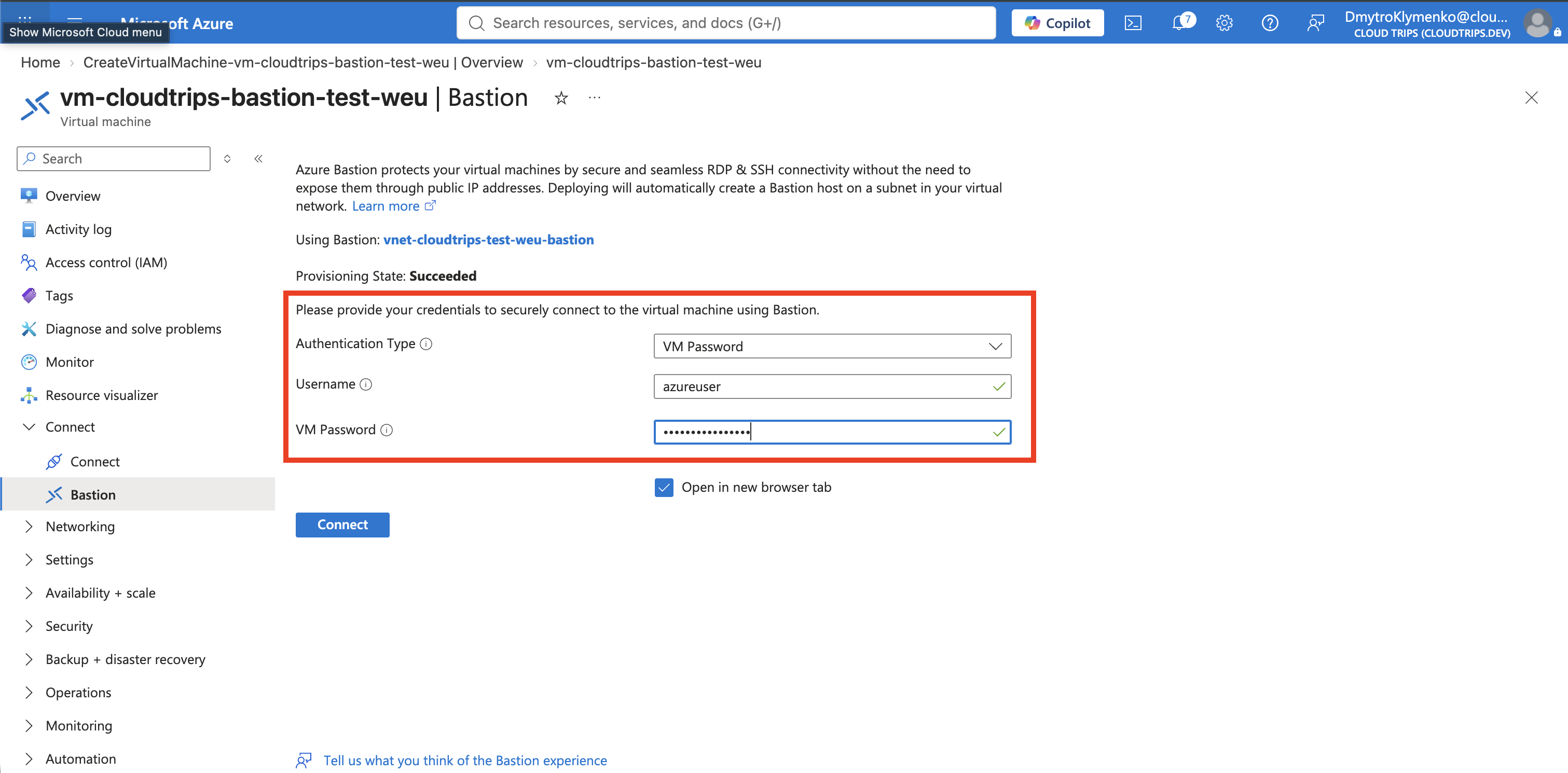Open Cloud Shell from the top bar
Viewport: 1568px width, 773px height.
pyautogui.click(x=1132, y=23)
